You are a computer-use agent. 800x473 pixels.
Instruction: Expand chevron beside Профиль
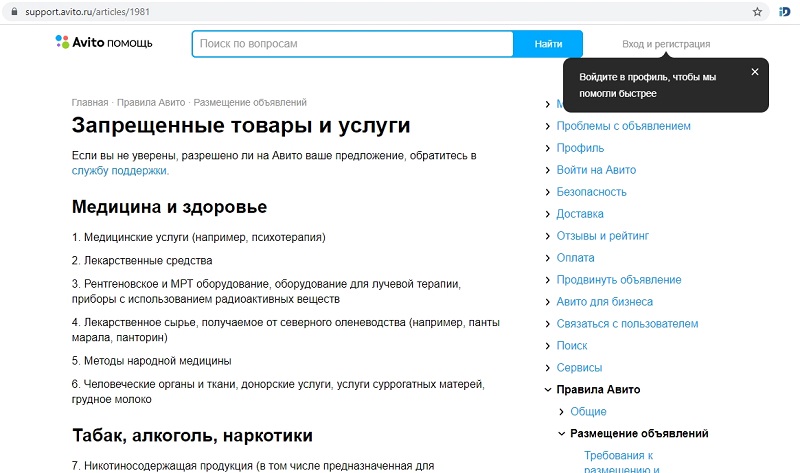coord(547,148)
